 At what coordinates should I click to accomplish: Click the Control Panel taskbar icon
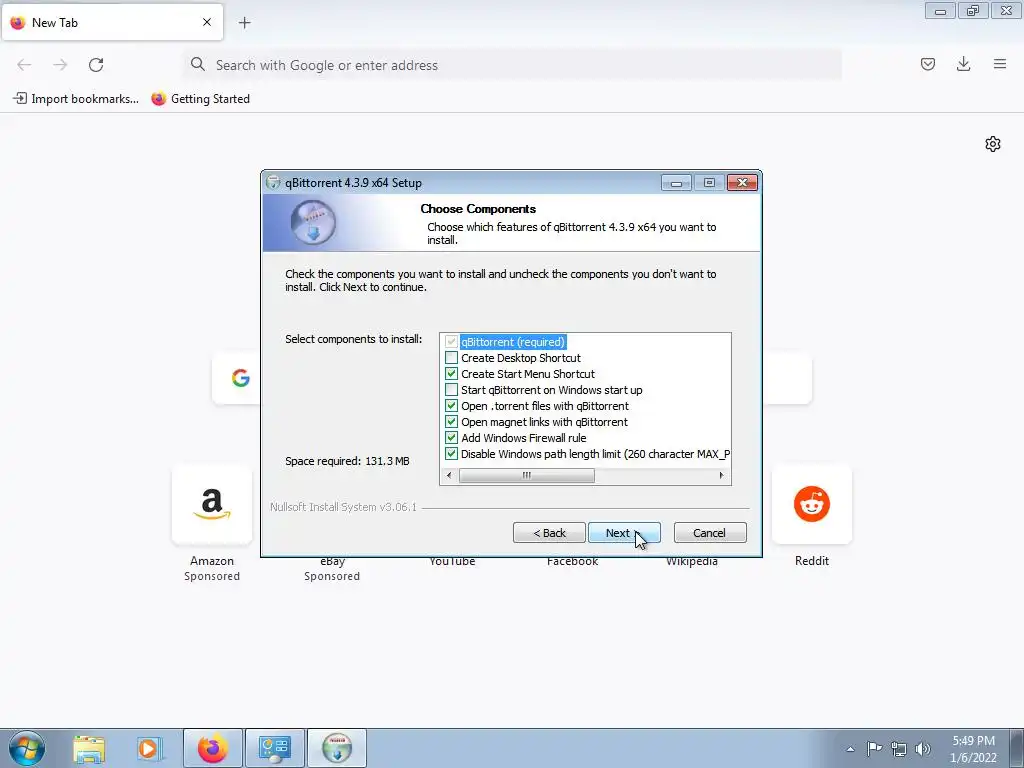click(x=275, y=748)
